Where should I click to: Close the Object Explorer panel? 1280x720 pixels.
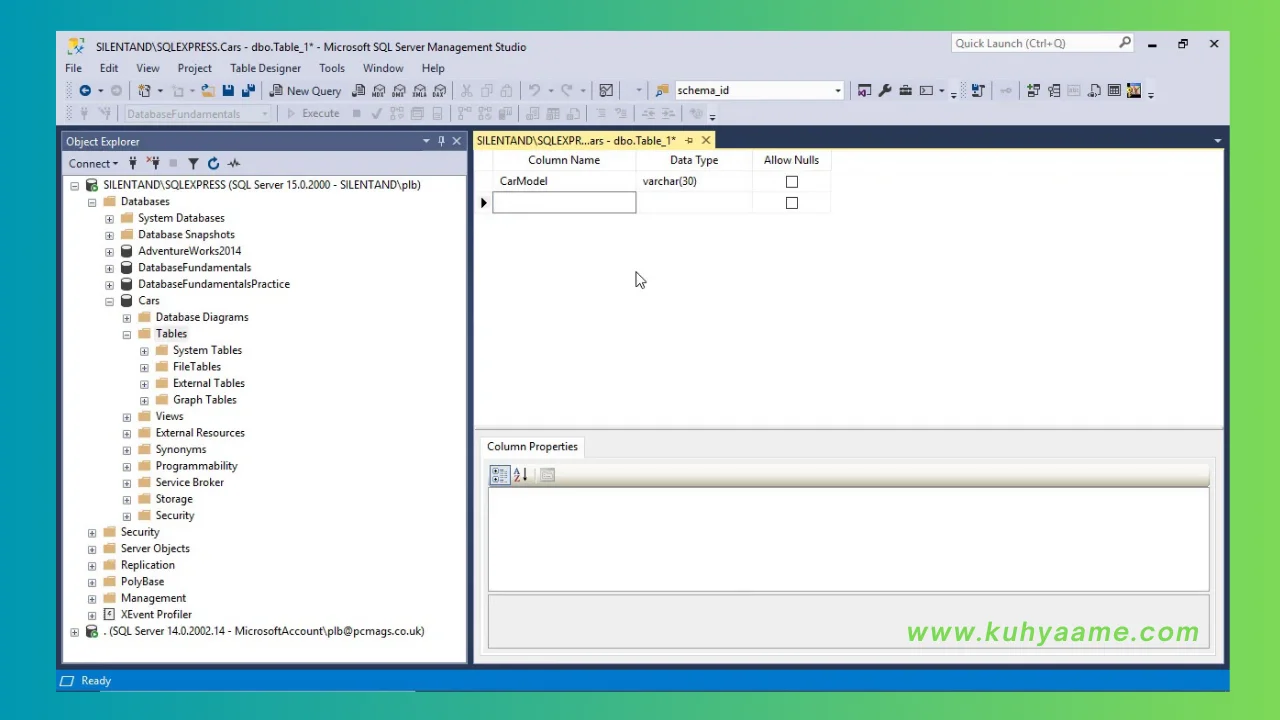(457, 141)
